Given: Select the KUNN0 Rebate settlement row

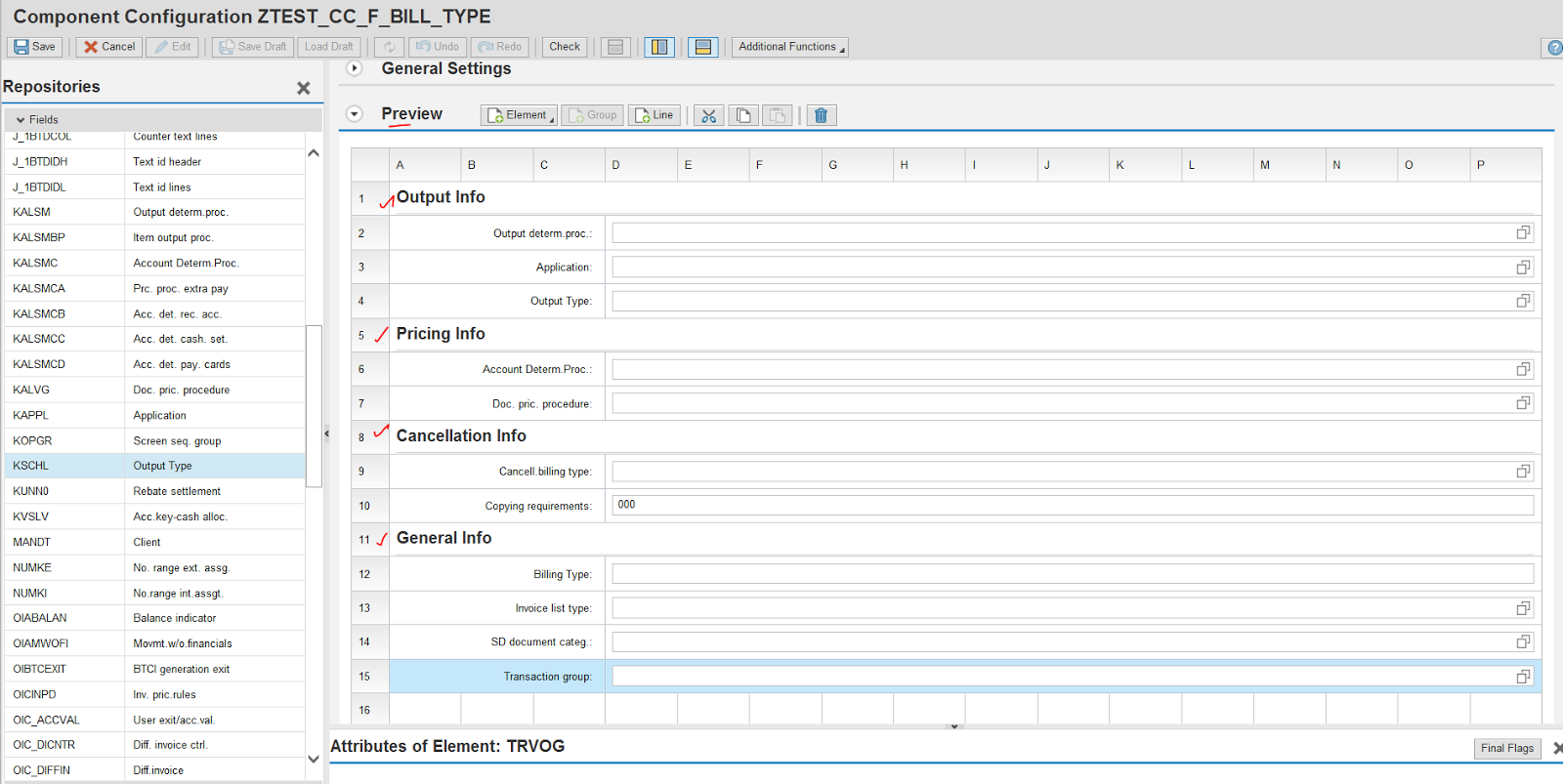Looking at the screenshot, I should tap(155, 491).
